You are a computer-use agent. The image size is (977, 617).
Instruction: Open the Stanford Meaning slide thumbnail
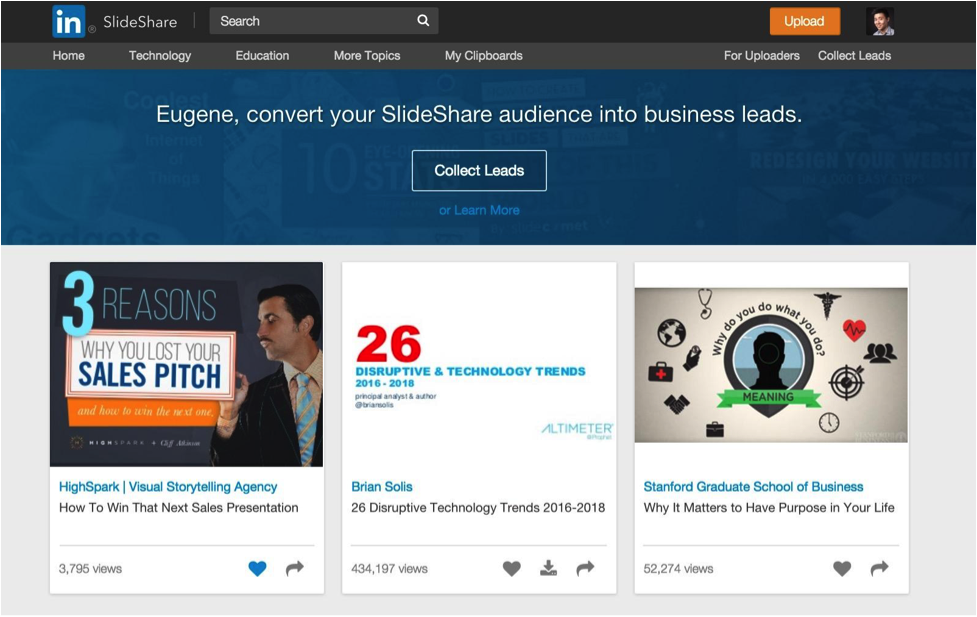coord(771,365)
